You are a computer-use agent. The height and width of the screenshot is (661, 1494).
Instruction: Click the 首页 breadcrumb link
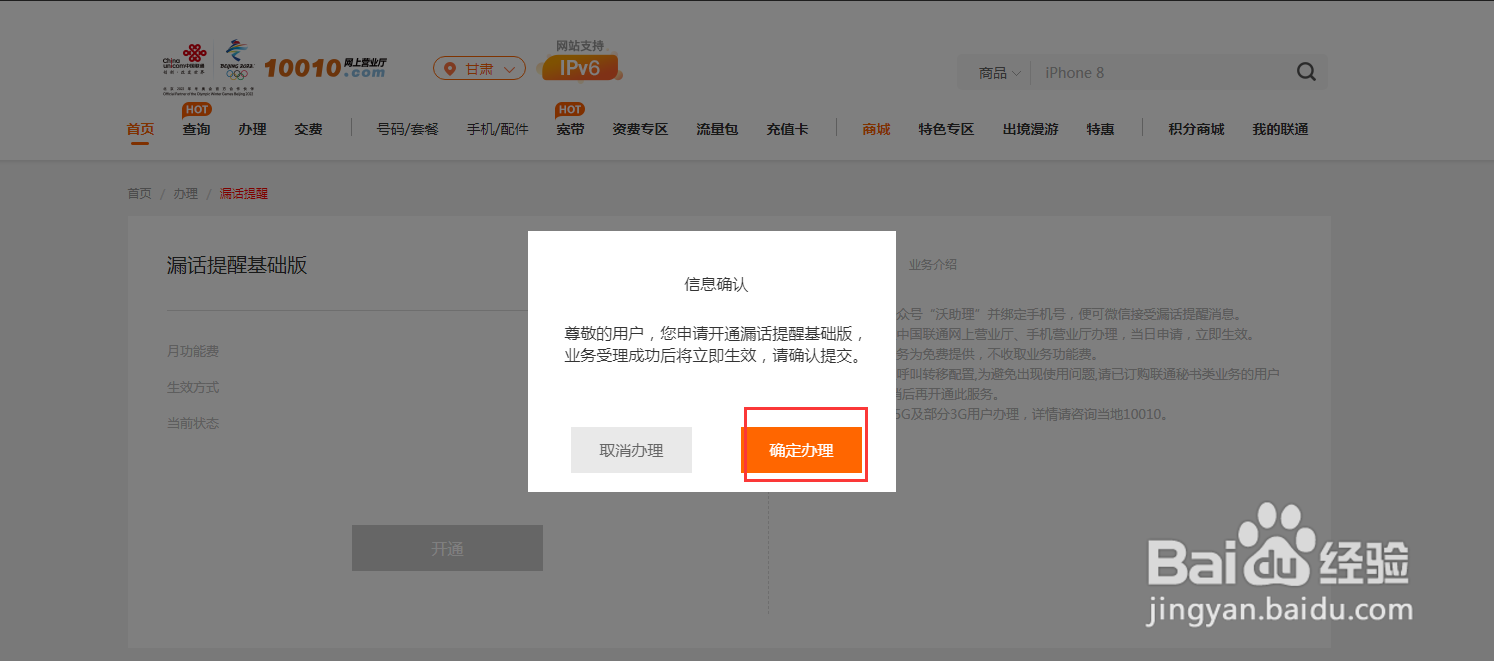coord(139,193)
